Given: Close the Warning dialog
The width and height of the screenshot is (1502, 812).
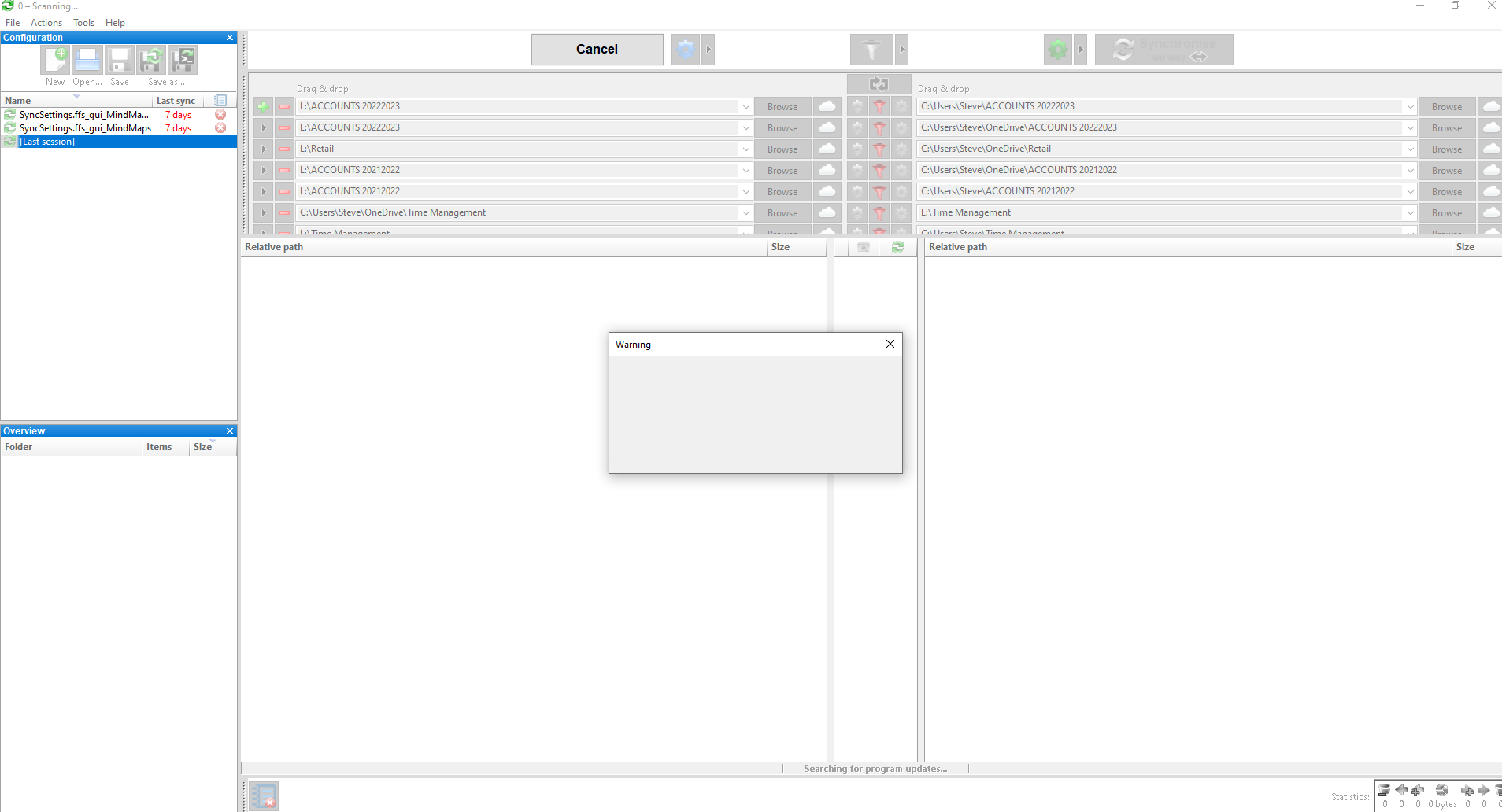Looking at the screenshot, I should pyautogui.click(x=890, y=344).
